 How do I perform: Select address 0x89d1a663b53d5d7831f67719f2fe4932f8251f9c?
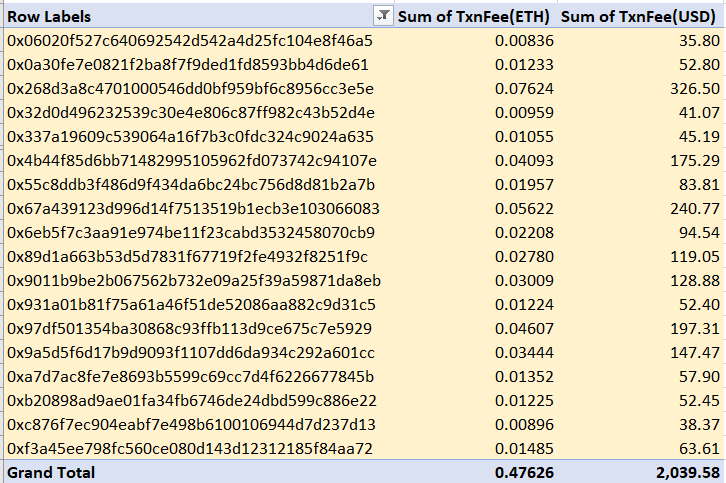click(188, 257)
